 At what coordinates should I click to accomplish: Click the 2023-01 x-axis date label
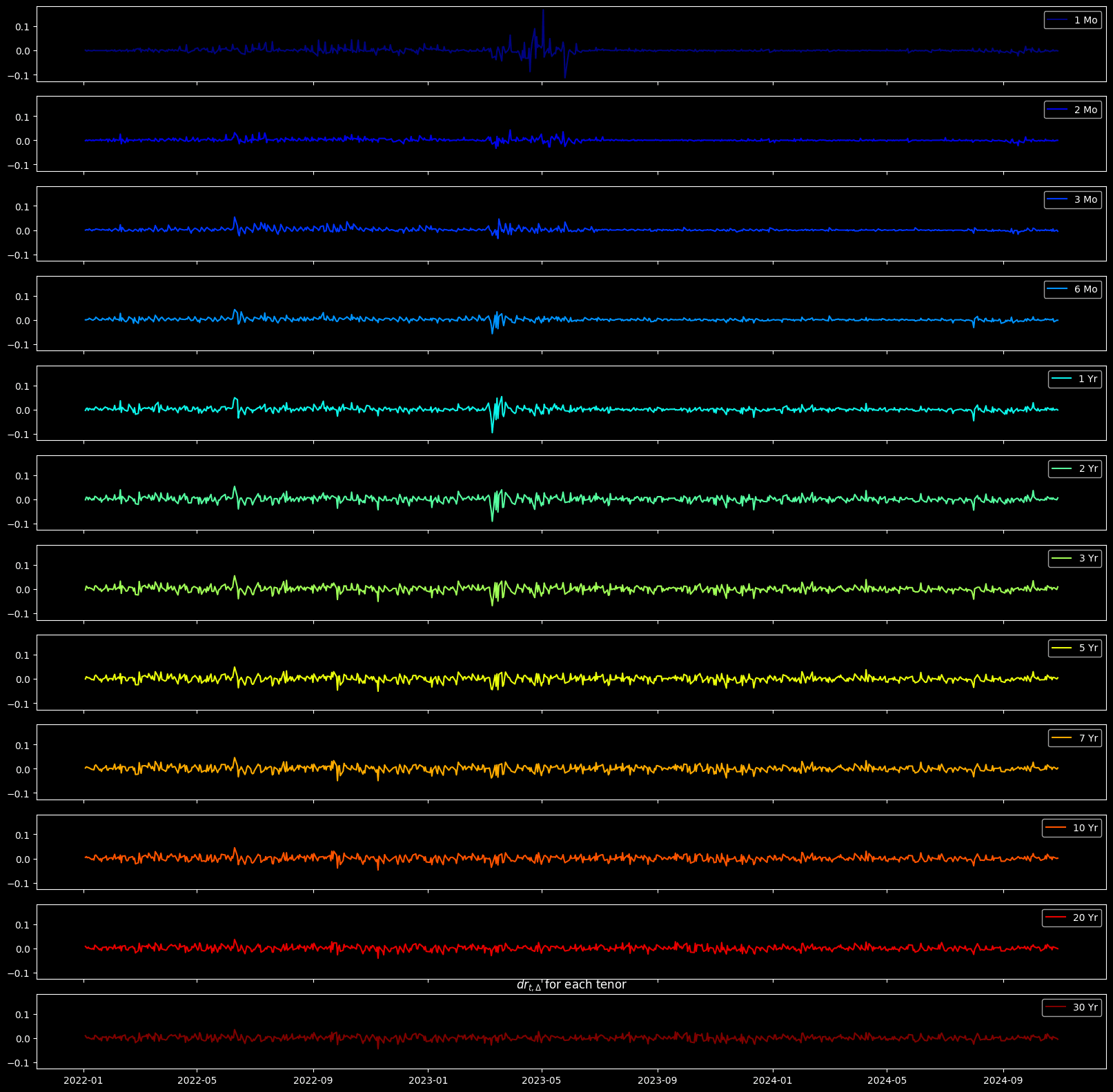(428, 1080)
